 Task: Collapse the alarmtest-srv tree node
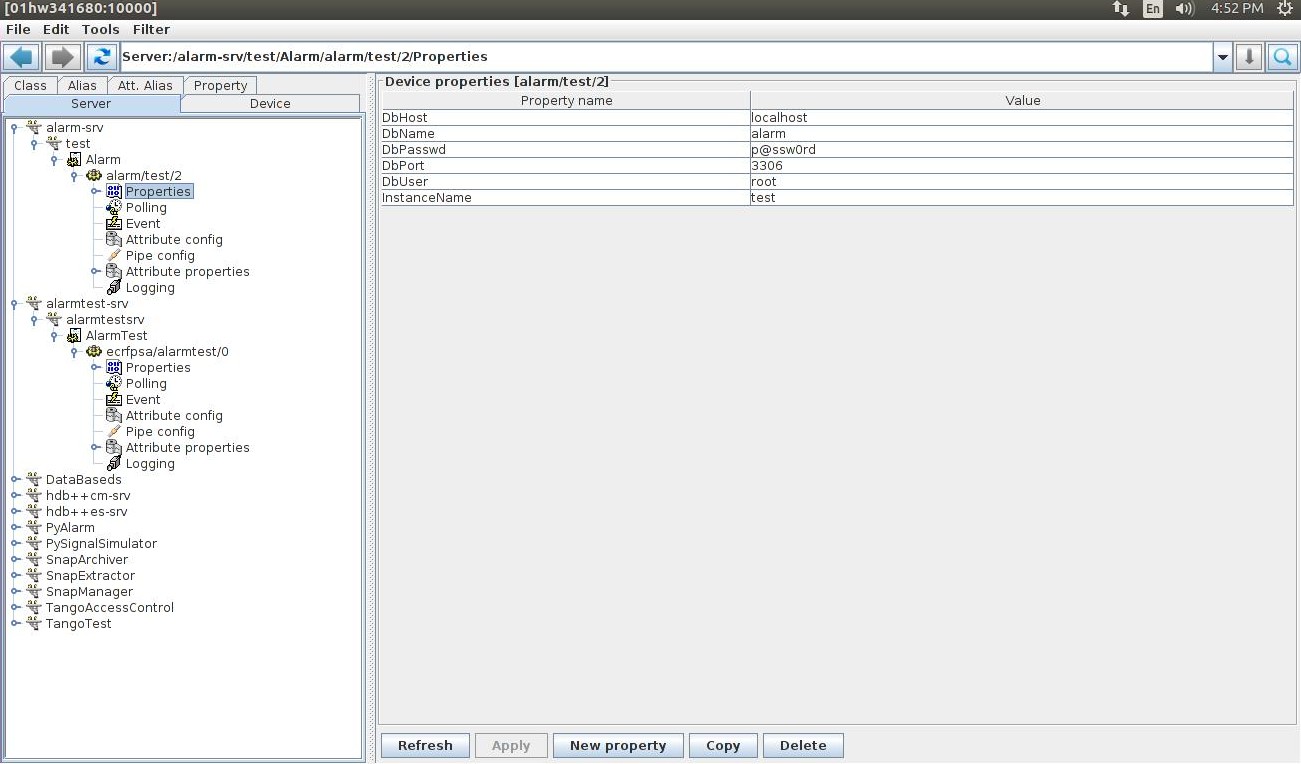pyautogui.click(x=15, y=304)
